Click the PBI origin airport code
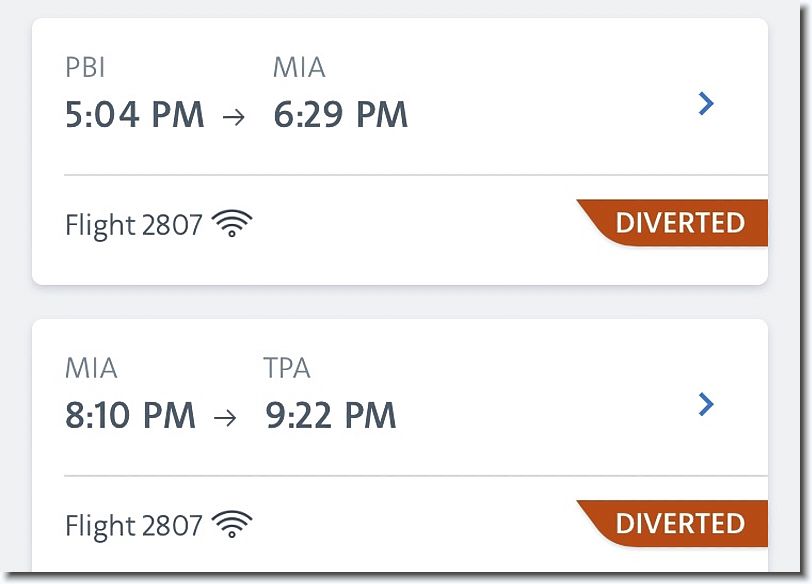Screen dimensions: 812x584 [x=85, y=67]
